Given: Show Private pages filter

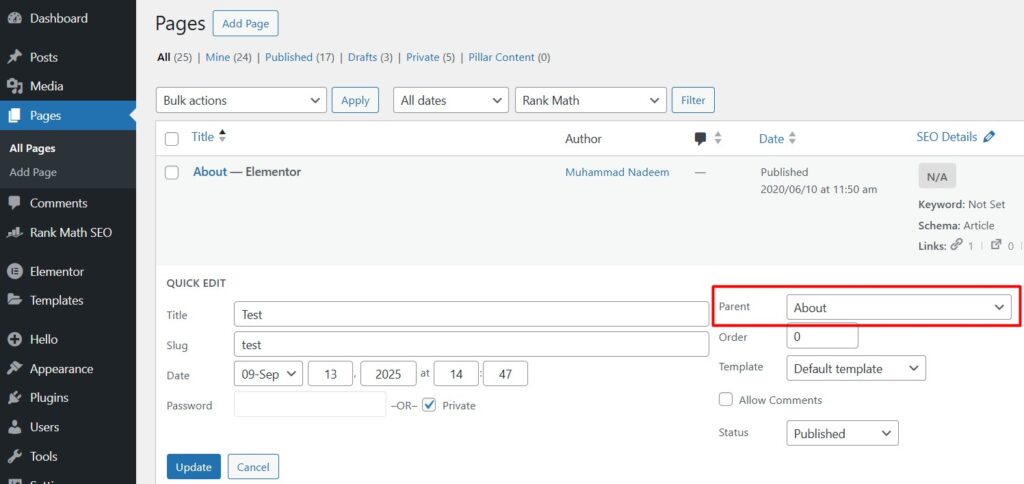Looking at the screenshot, I should coord(423,57).
